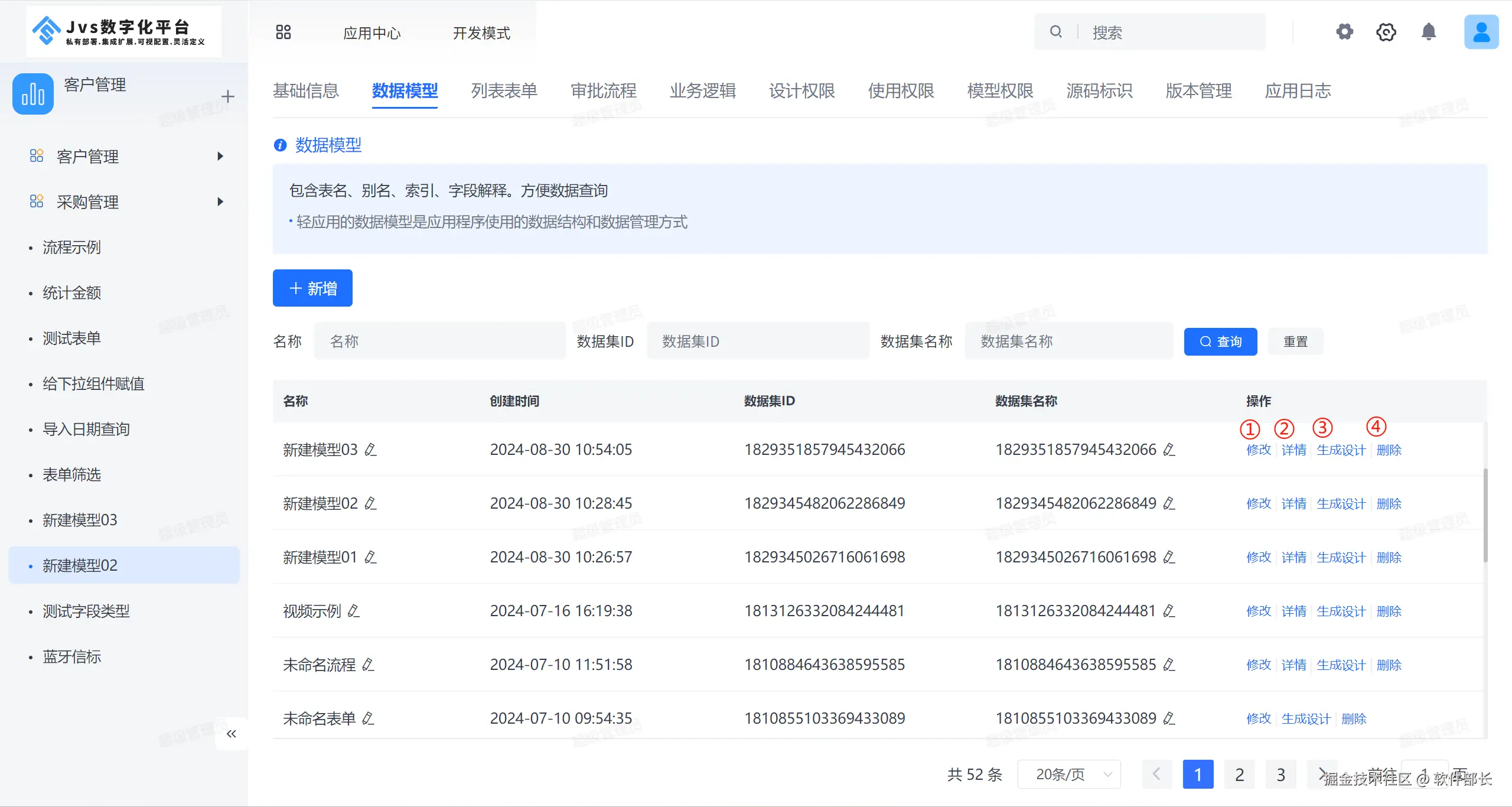Expand the 采购管理 menu arrow

220,202
